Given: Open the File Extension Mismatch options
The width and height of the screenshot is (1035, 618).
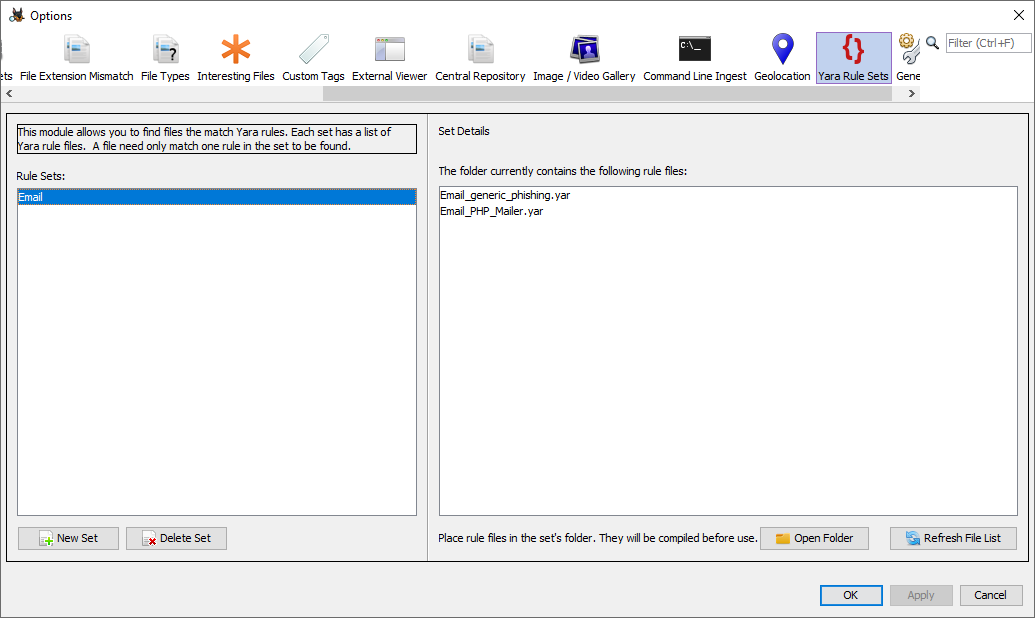Looking at the screenshot, I should pos(77,58).
